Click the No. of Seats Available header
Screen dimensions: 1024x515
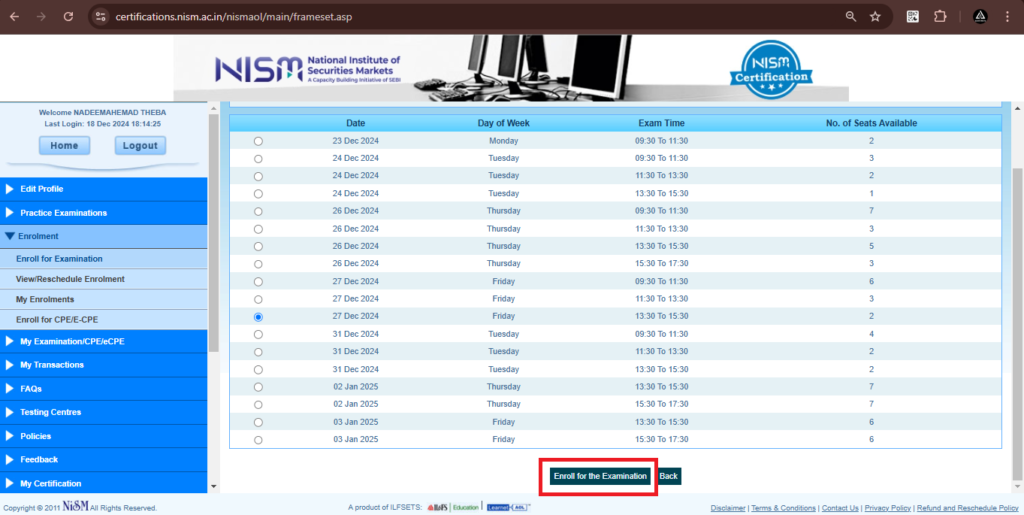(871, 123)
